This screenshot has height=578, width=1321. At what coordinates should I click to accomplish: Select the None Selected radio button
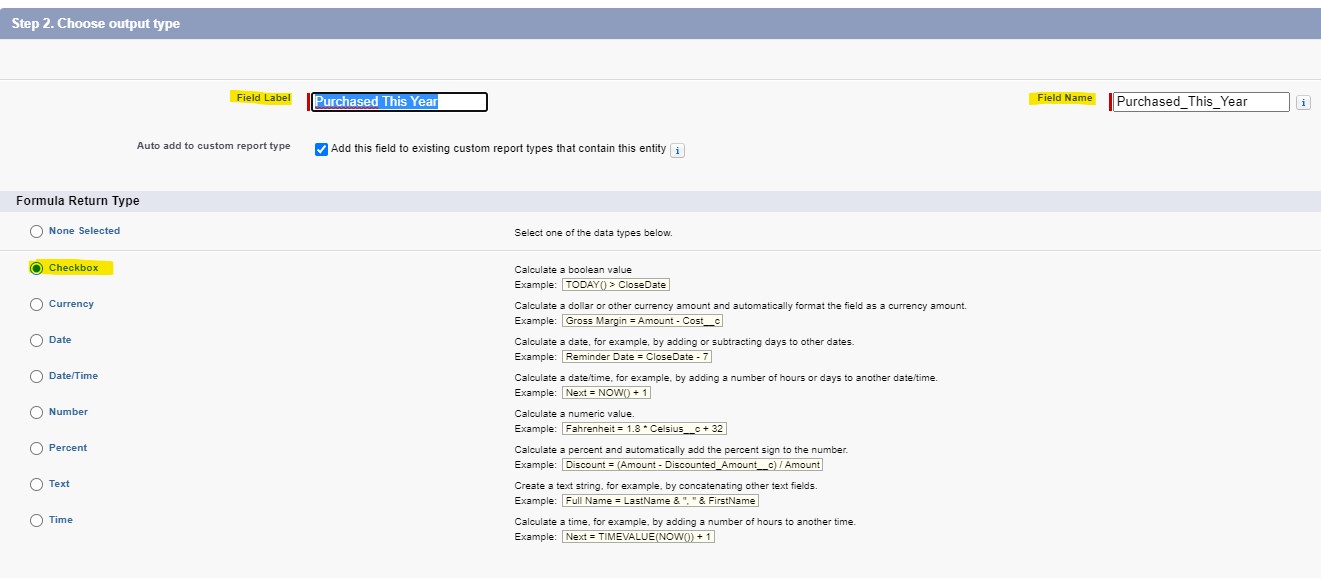(37, 231)
